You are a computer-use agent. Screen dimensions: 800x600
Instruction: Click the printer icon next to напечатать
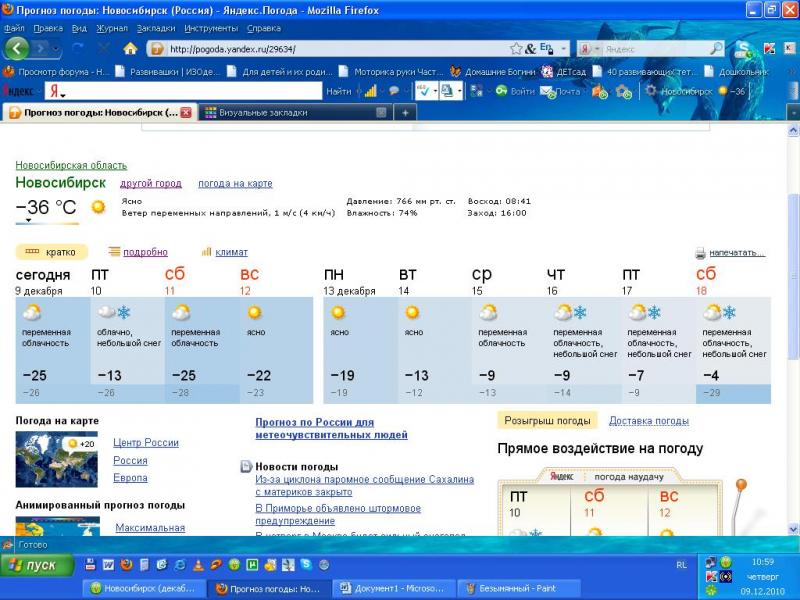701,253
